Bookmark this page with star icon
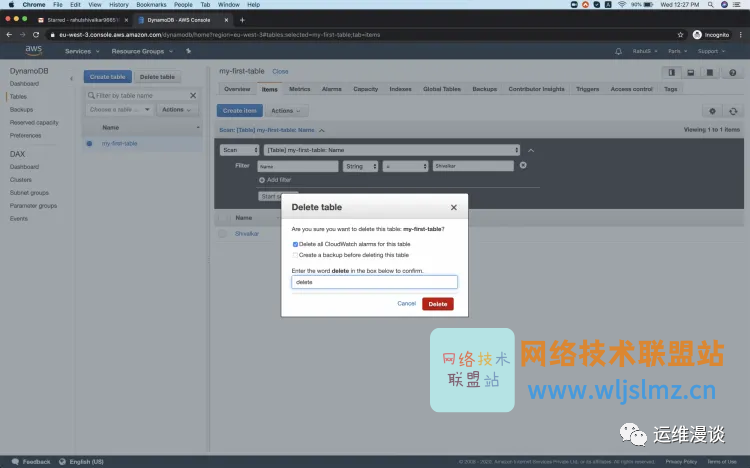The height and width of the screenshot is (468, 750). (680, 34)
